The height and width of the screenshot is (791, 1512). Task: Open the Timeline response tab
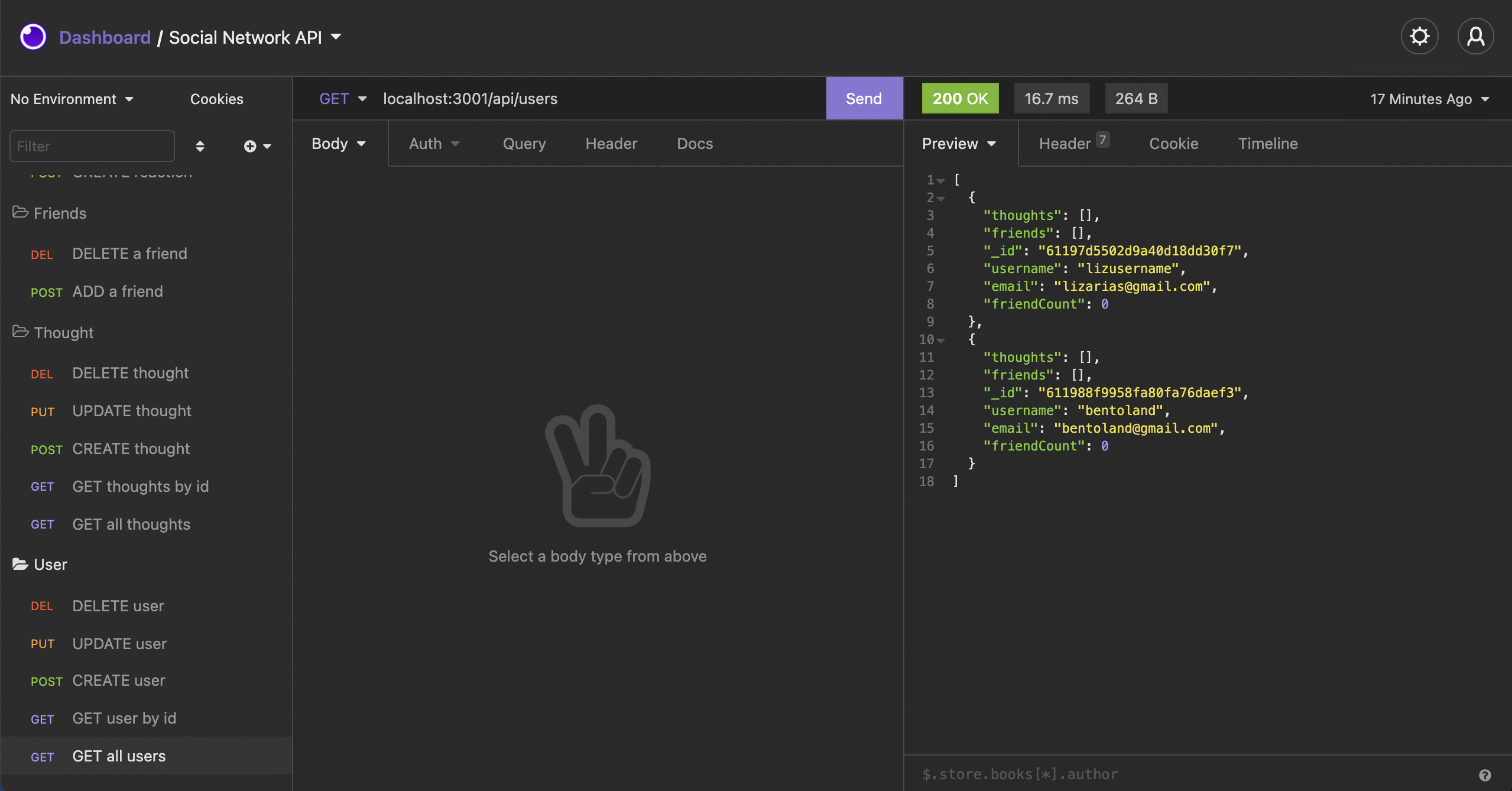[1267, 144]
